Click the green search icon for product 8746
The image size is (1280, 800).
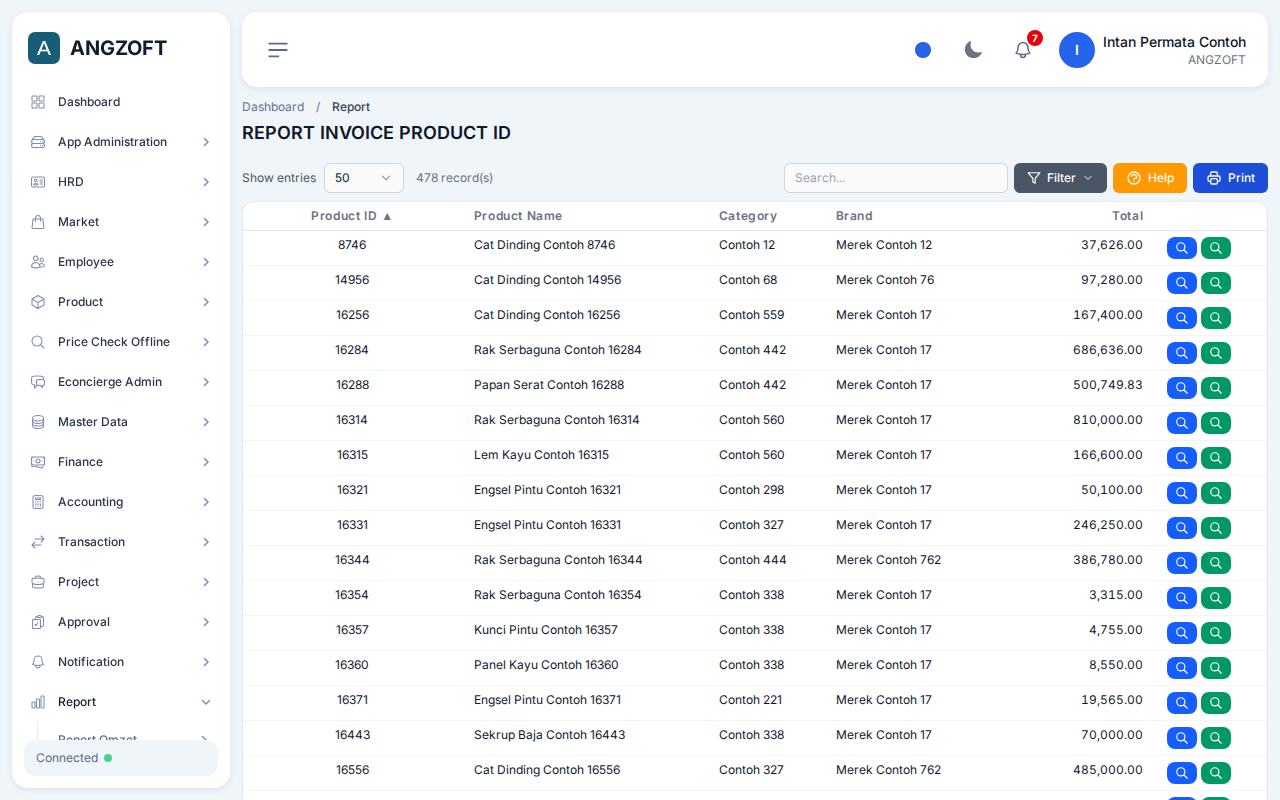click(1216, 248)
